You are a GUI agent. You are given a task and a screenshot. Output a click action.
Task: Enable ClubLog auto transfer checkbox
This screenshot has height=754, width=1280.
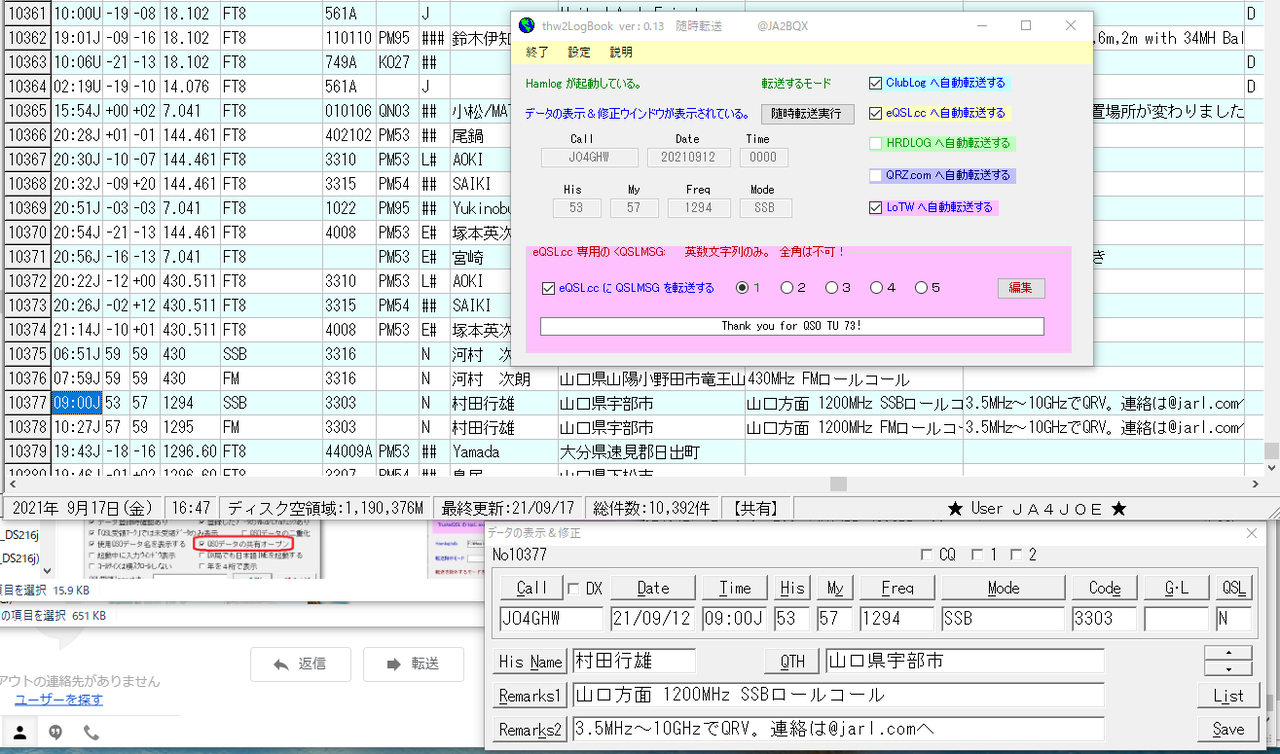tap(876, 83)
